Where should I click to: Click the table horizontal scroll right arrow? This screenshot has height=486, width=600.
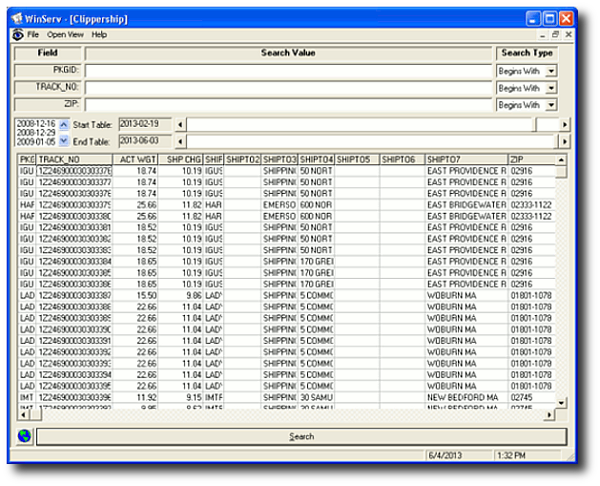549,414
